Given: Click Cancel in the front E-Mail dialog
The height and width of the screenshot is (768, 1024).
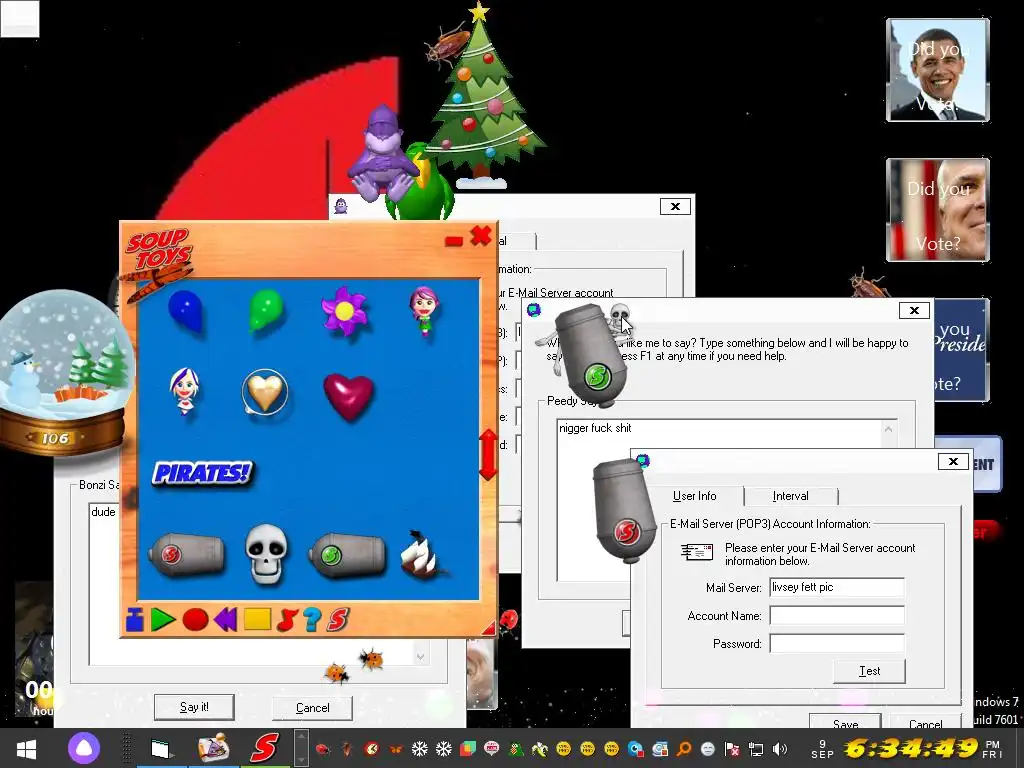Looking at the screenshot, I should pyautogui.click(x=925, y=722).
